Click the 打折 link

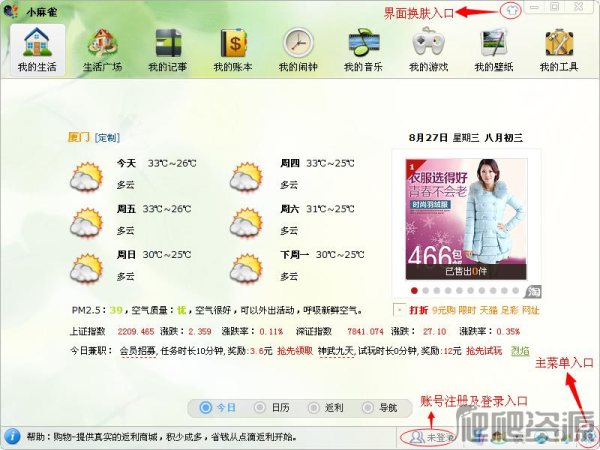click(x=419, y=310)
